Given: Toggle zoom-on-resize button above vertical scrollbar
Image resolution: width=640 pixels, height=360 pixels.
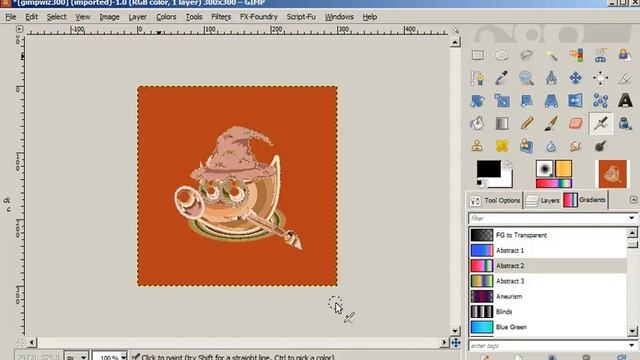Looking at the screenshot, I should click(456, 30).
